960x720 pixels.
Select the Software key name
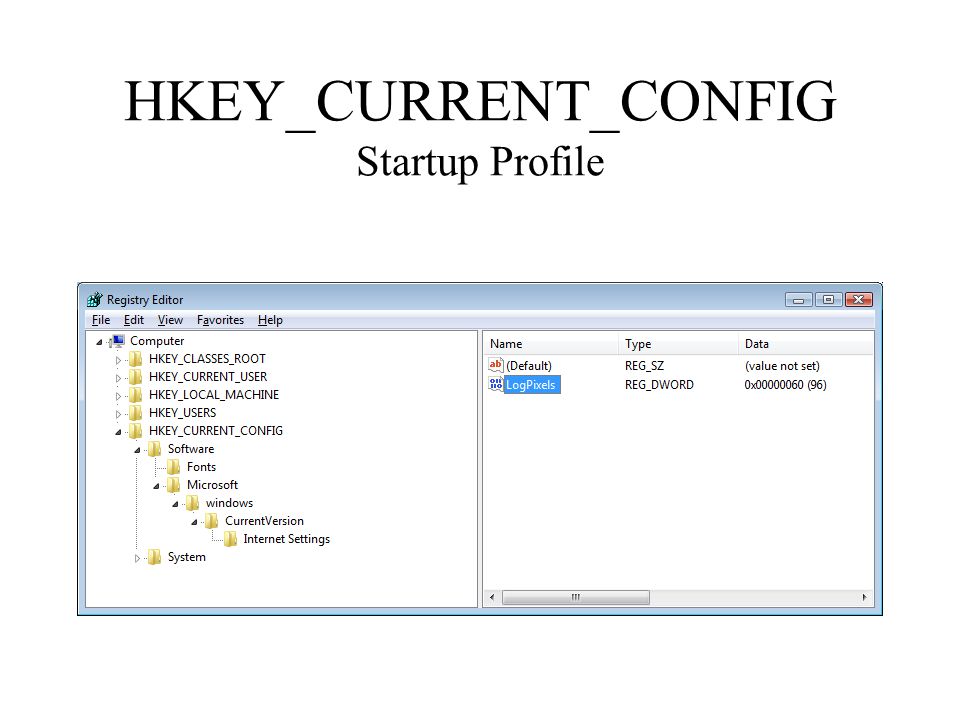[191, 449]
